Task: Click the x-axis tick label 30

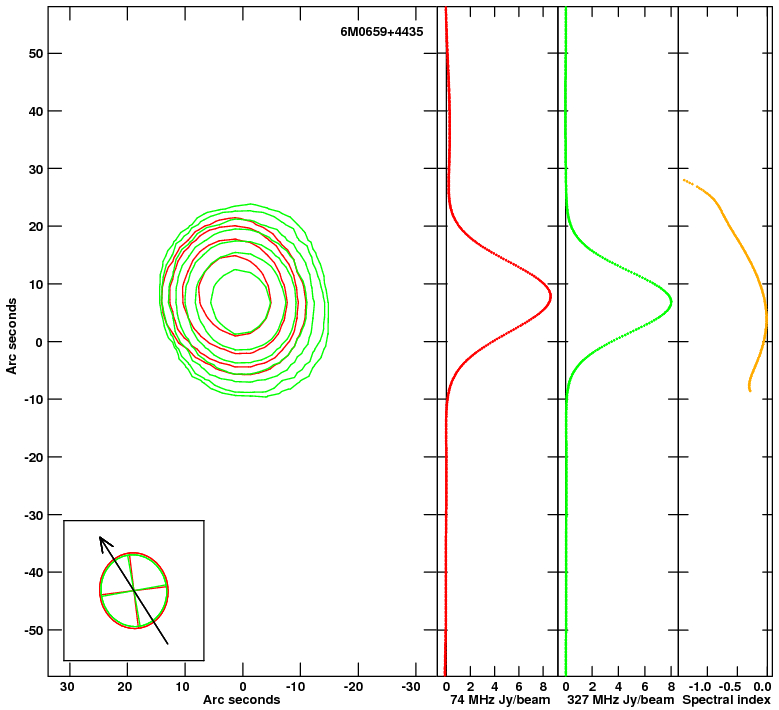Action: tap(67, 687)
